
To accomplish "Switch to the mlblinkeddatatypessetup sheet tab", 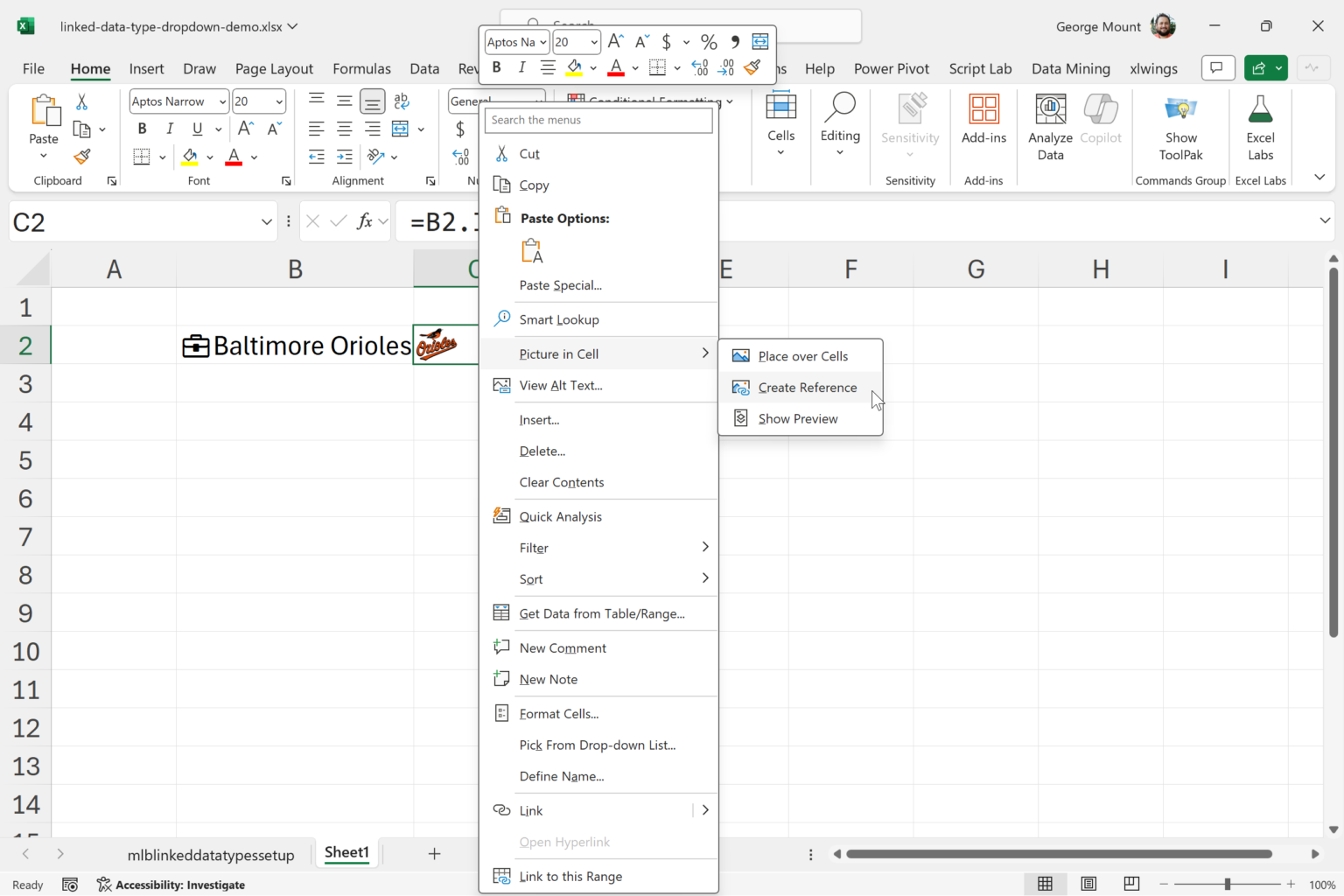I will coord(211,855).
